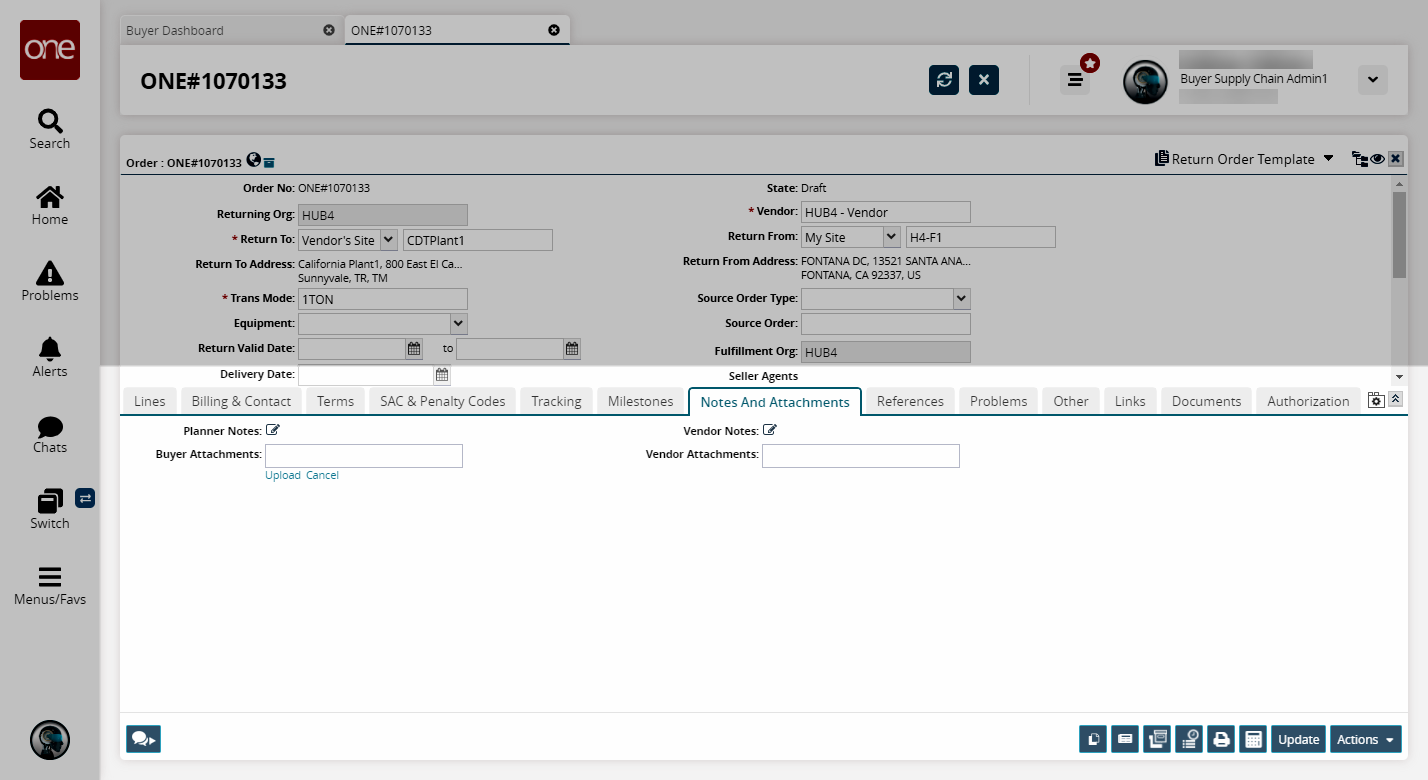Screen dimensions: 1428x780
Task: Collapse the header panel with double-chevron icon
Action: 1395,399
